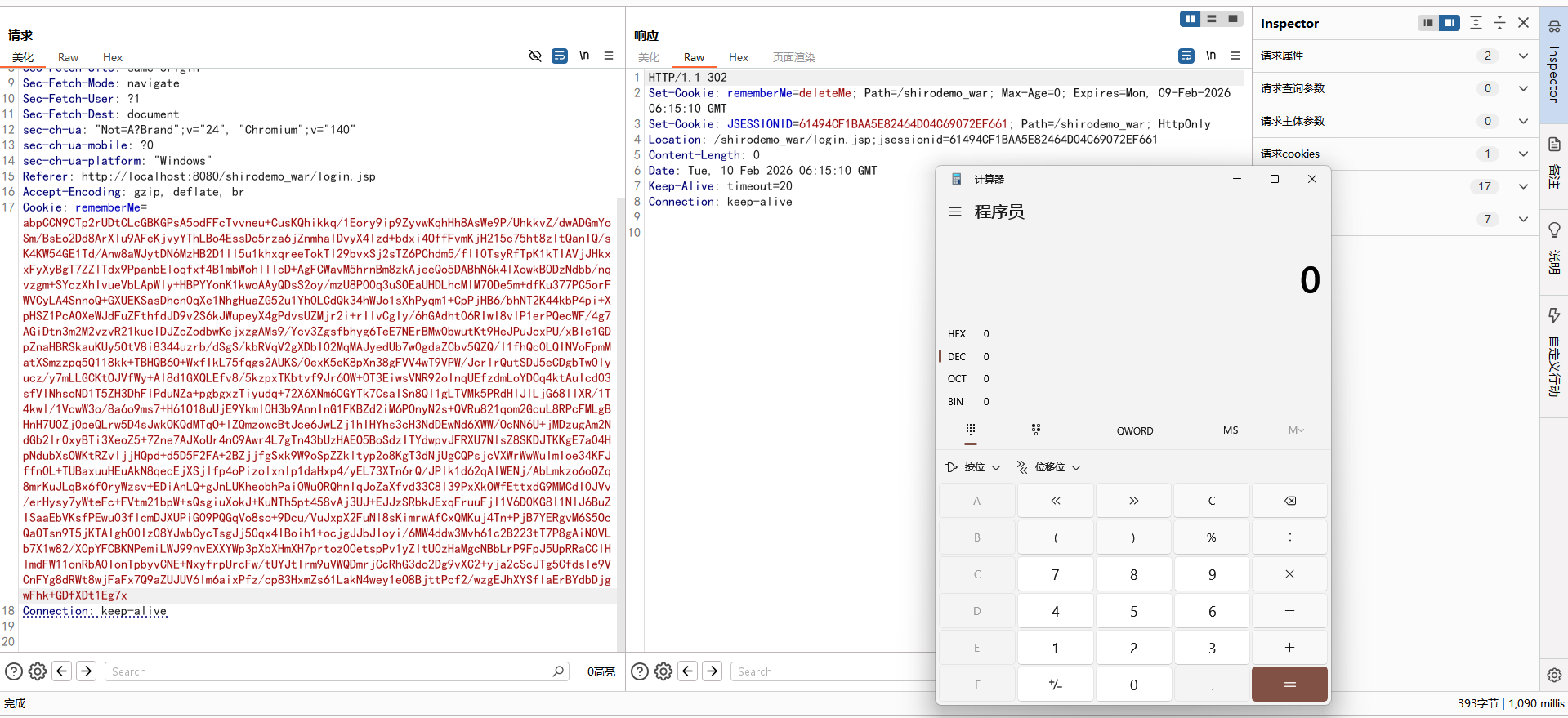This screenshot has height=718, width=1568.
Task: Select HEX number base in calculator
Action: (x=957, y=334)
